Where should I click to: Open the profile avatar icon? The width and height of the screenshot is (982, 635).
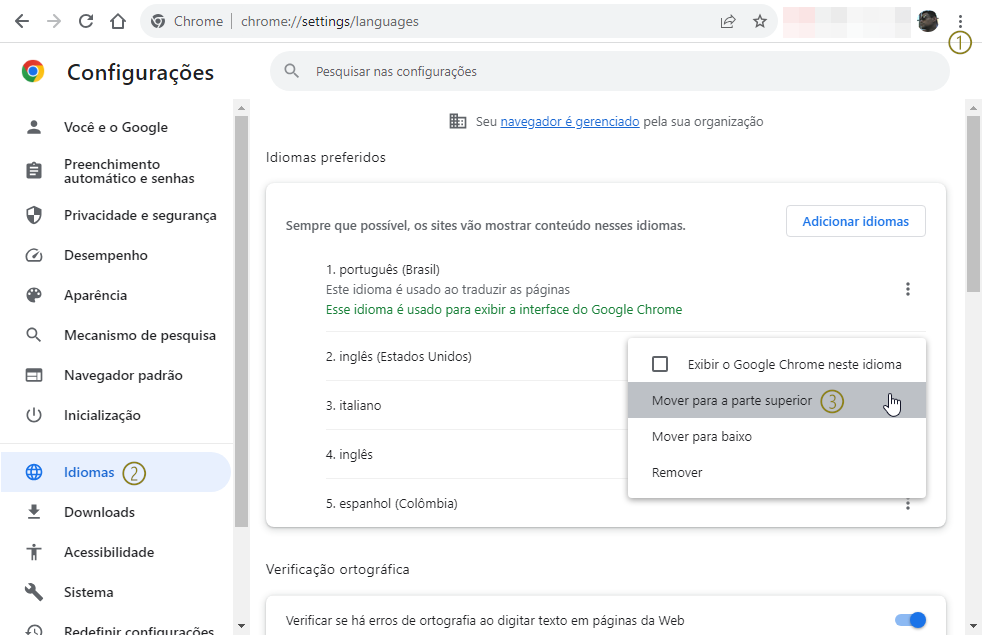click(x=928, y=21)
